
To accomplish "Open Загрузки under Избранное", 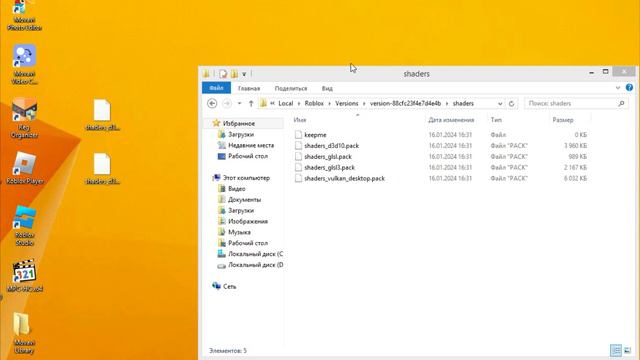I will [241, 134].
